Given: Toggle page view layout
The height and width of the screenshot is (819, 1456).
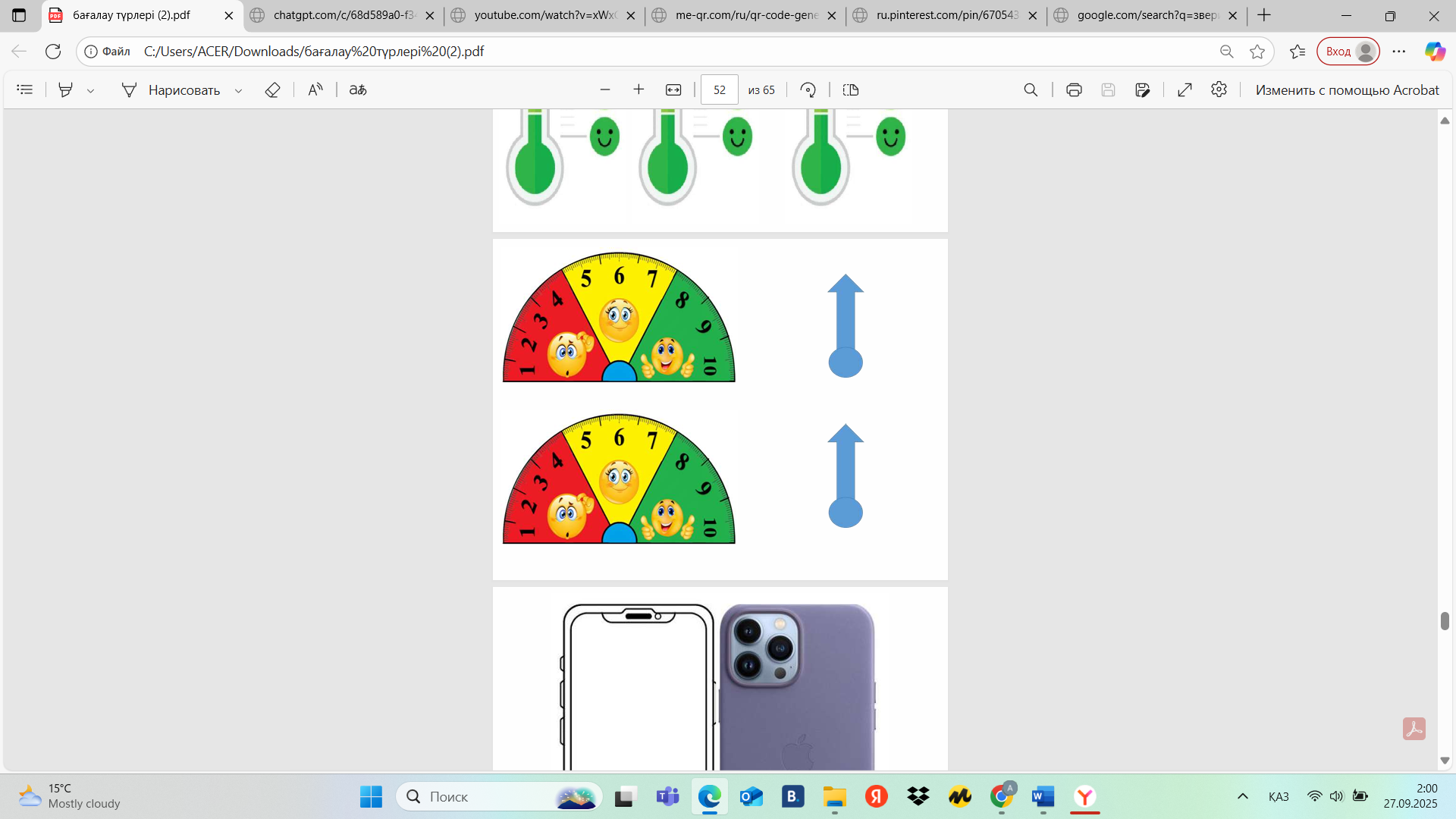Looking at the screenshot, I should pyautogui.click(x=851, y=89).
